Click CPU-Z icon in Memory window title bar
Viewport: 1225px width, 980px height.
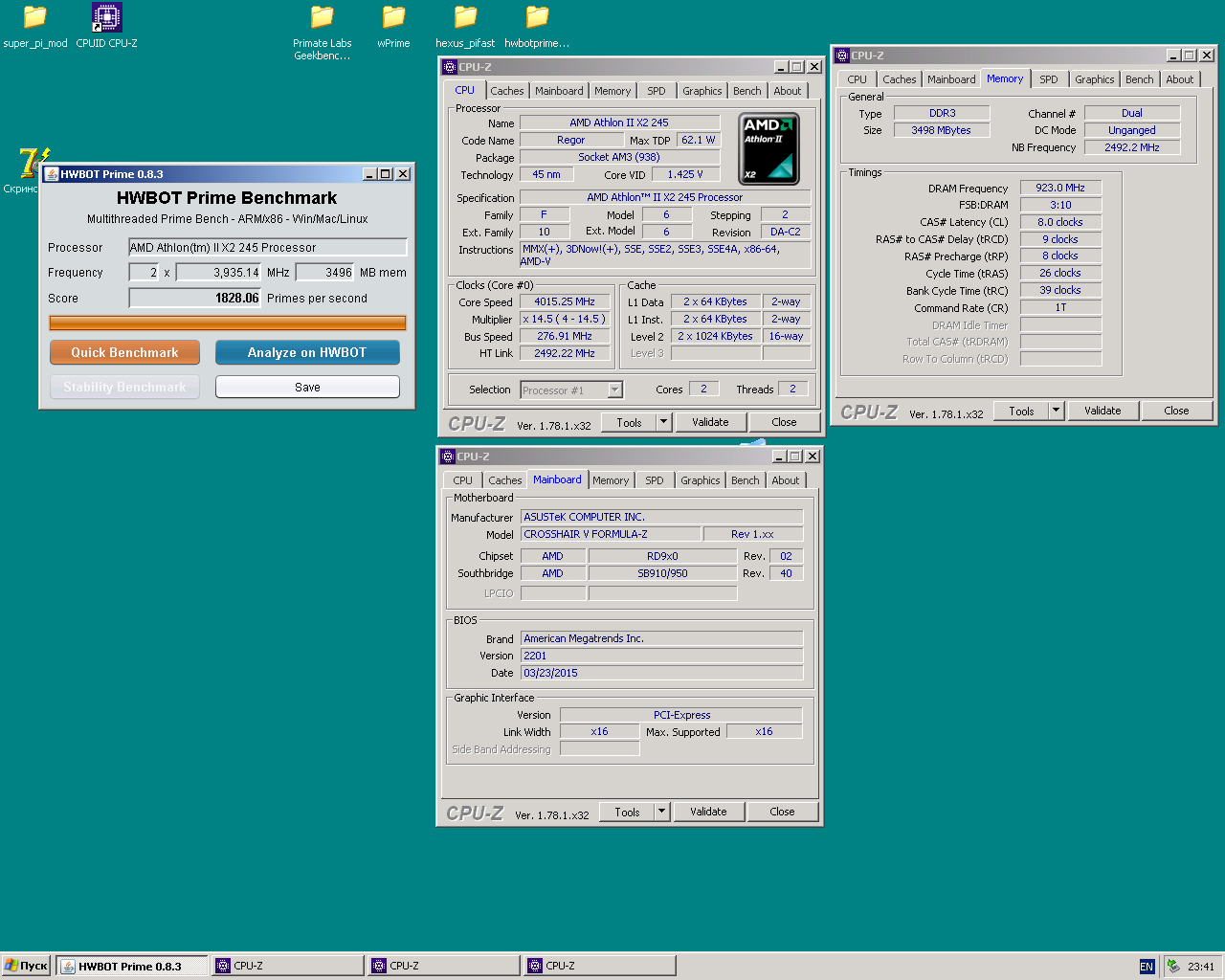click(x=842, y=56)
